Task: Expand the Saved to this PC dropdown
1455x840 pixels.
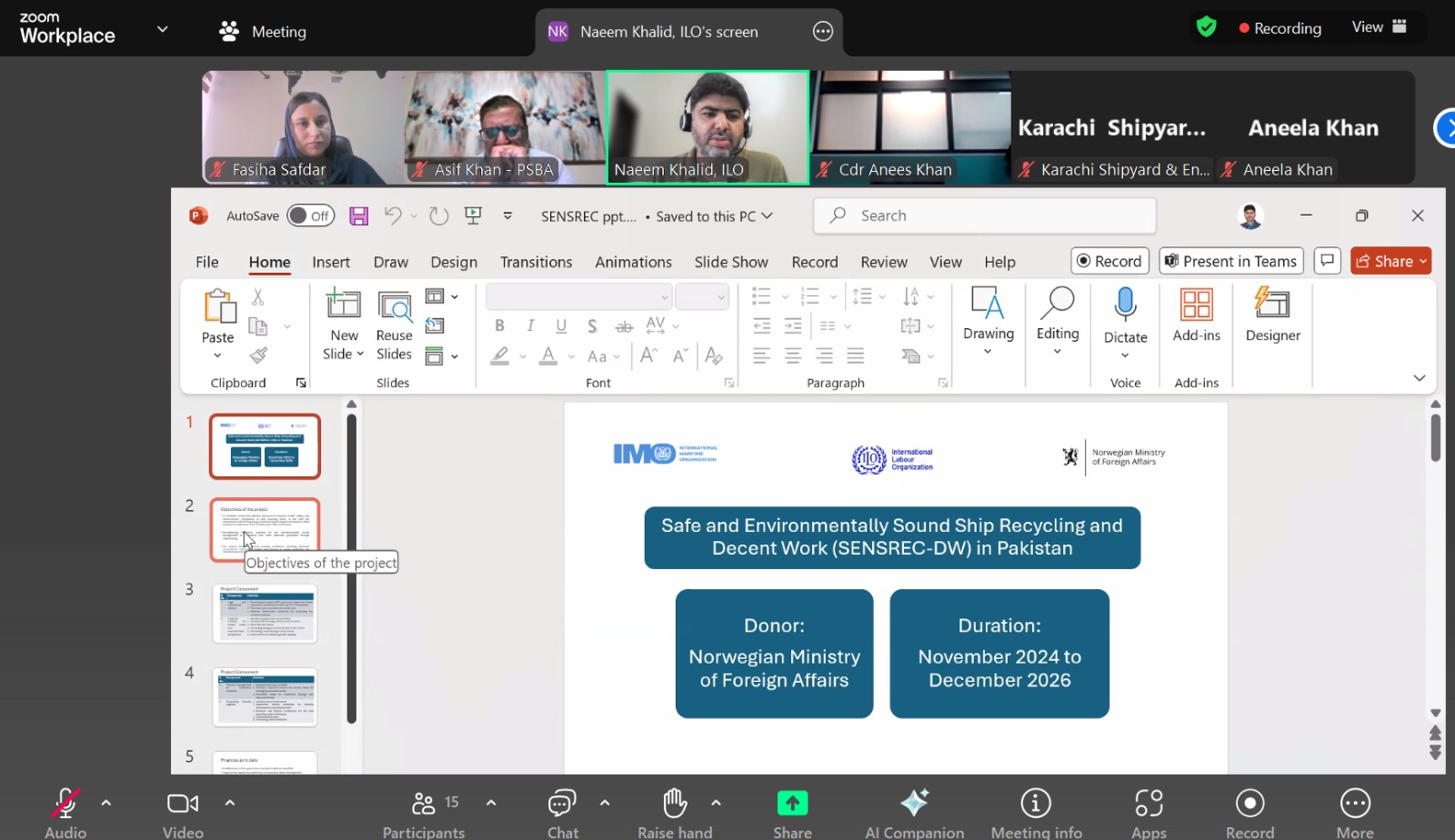Action: pyautogui.click(x=767, y=215)
